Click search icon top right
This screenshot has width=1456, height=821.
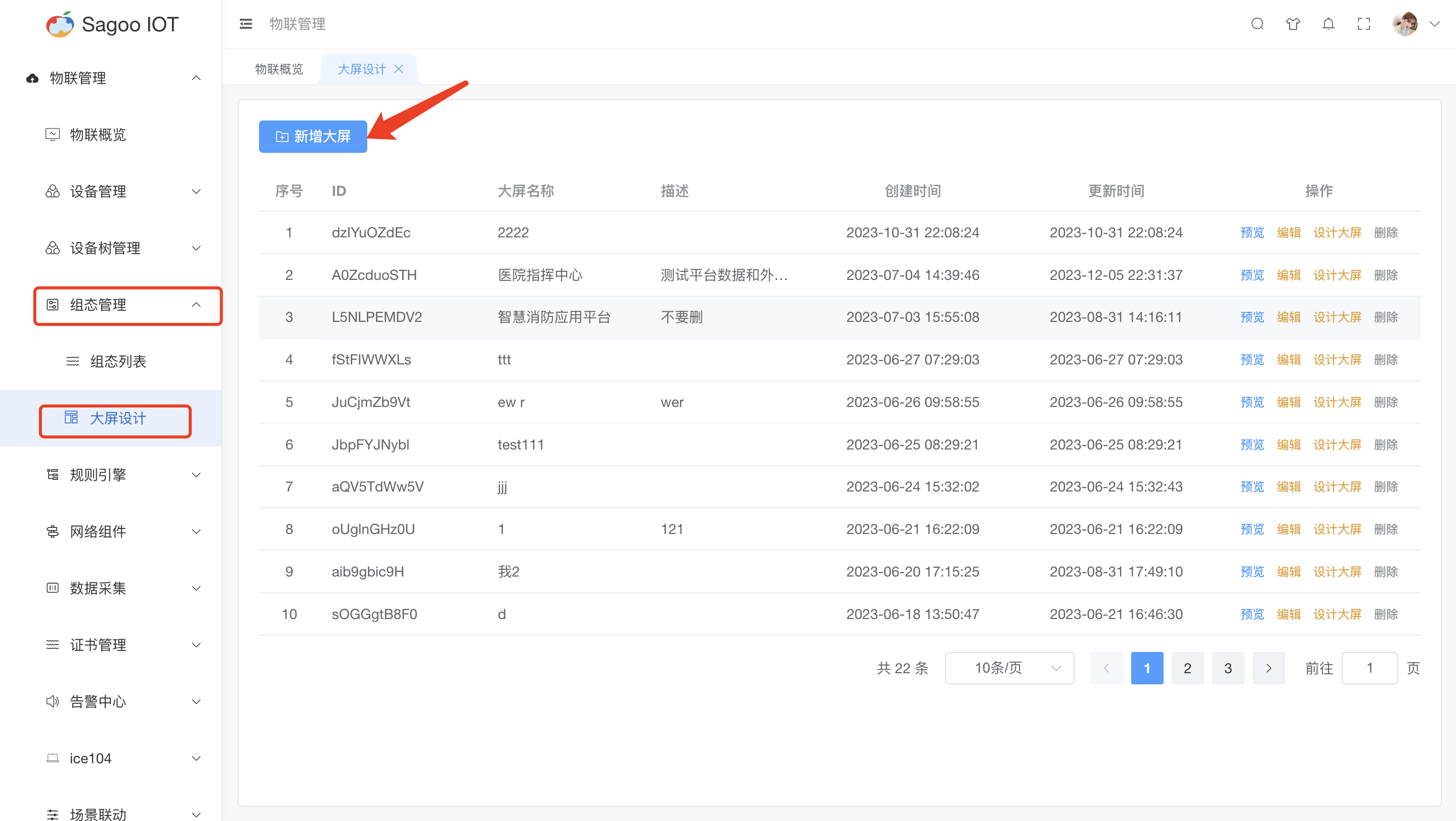click(1257, 23)
